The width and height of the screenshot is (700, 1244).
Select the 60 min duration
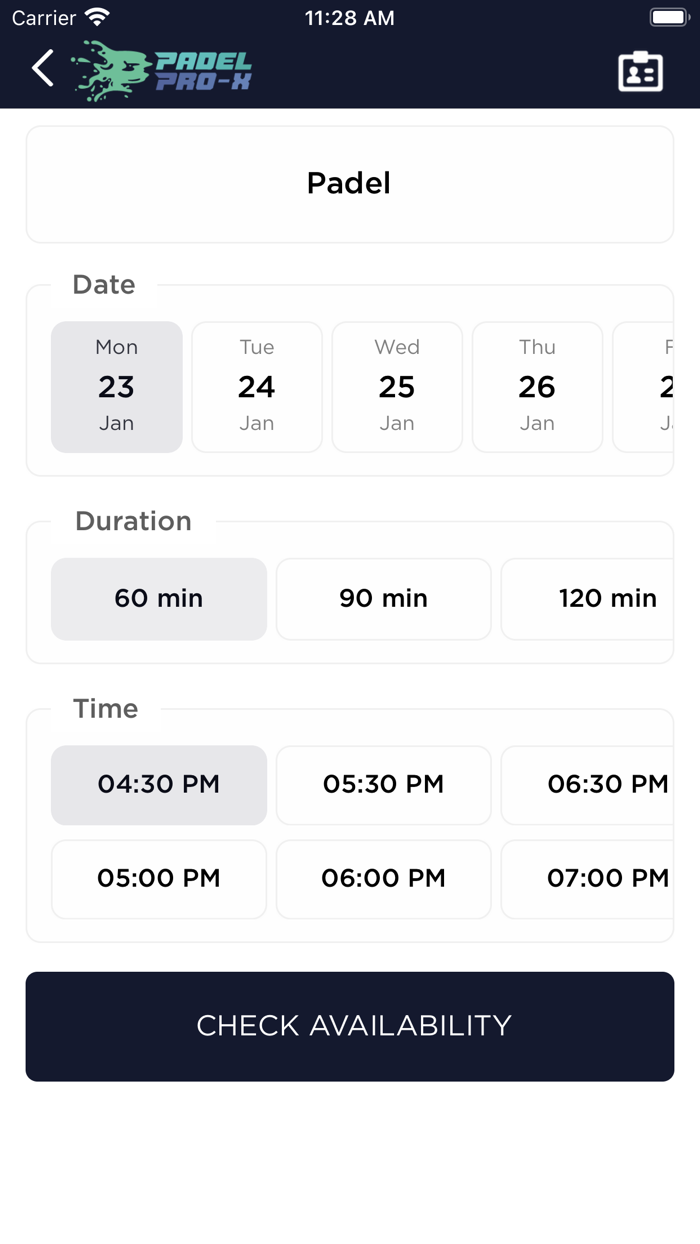159,599
